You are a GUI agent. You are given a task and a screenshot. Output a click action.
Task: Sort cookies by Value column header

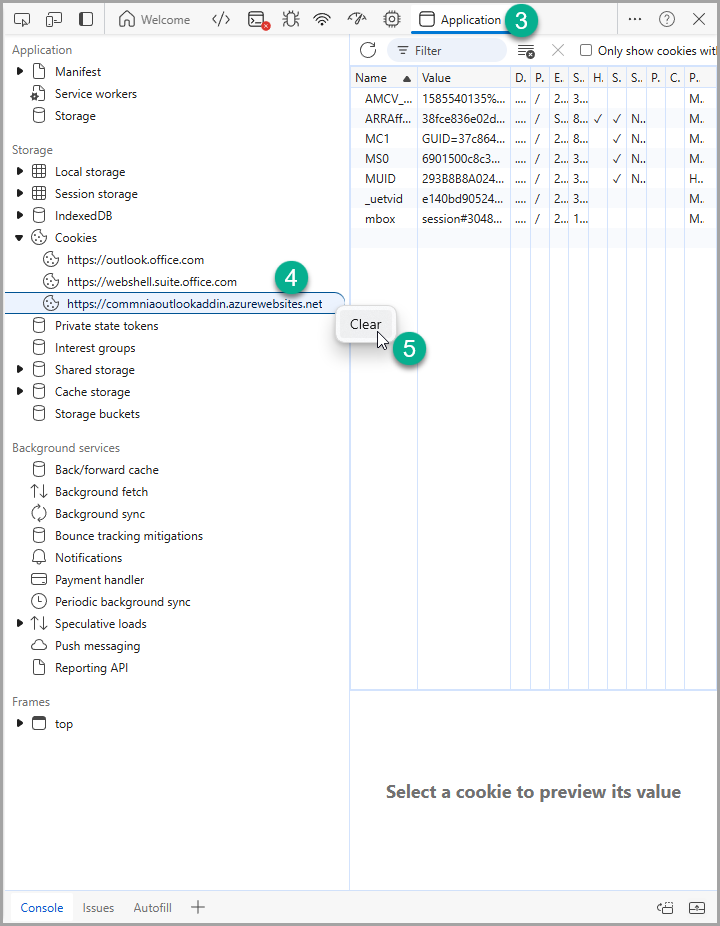coord(464,77)
